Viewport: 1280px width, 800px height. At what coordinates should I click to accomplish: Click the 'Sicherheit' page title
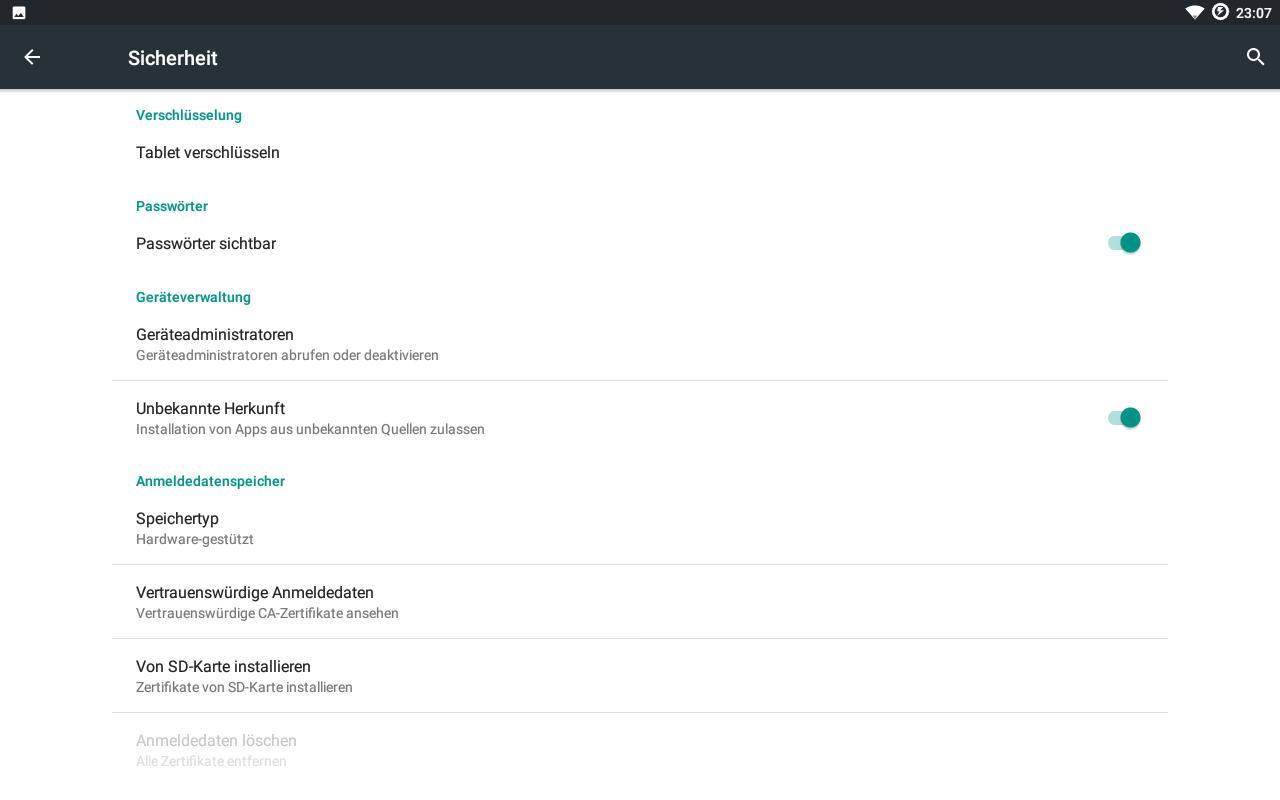point(173,58)
